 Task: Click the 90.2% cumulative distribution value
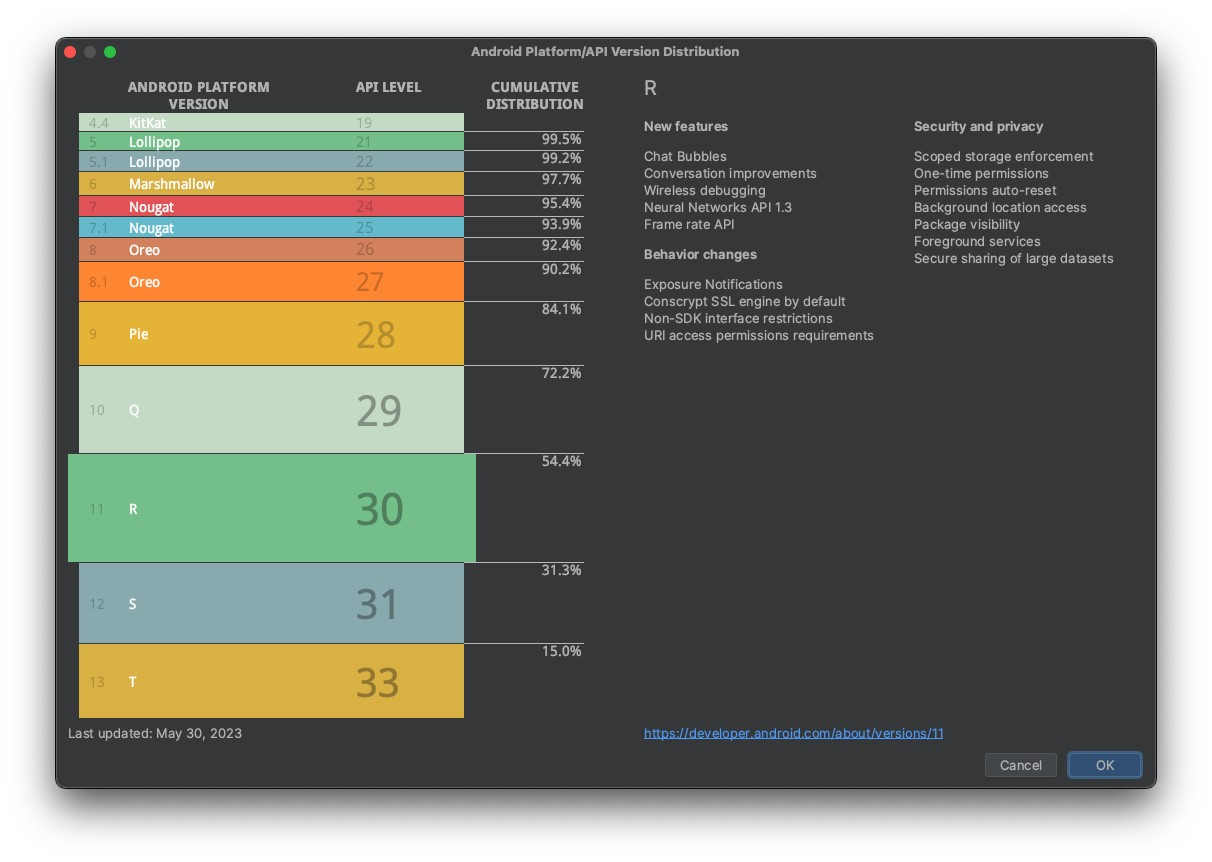[561, 269]
